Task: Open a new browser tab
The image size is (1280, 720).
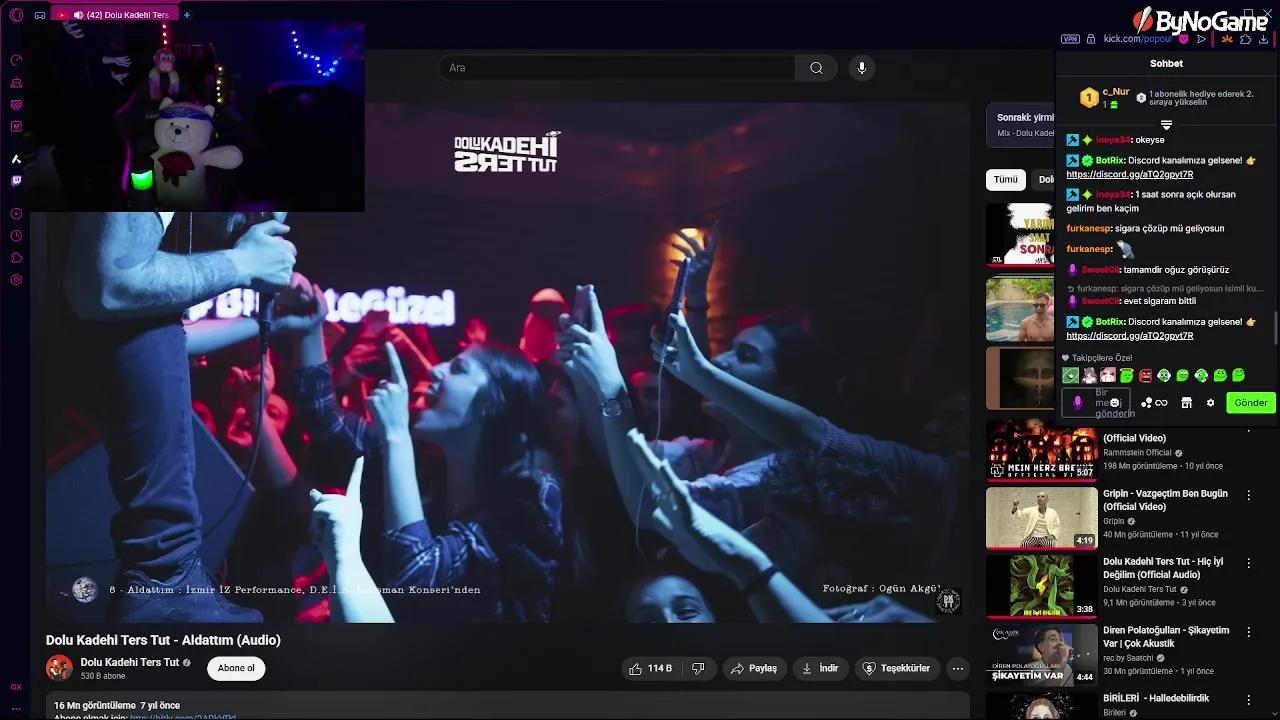Action: [x=187, y=15]
